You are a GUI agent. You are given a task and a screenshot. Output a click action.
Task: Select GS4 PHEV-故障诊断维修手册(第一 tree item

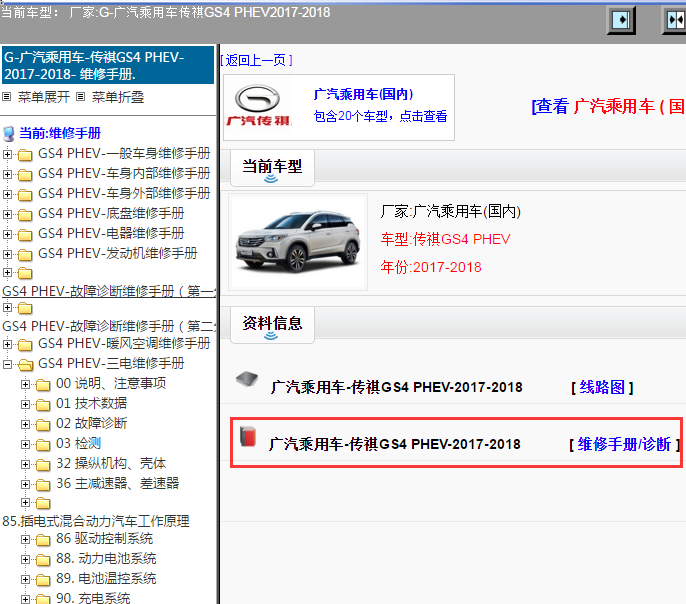coord(109,291)
